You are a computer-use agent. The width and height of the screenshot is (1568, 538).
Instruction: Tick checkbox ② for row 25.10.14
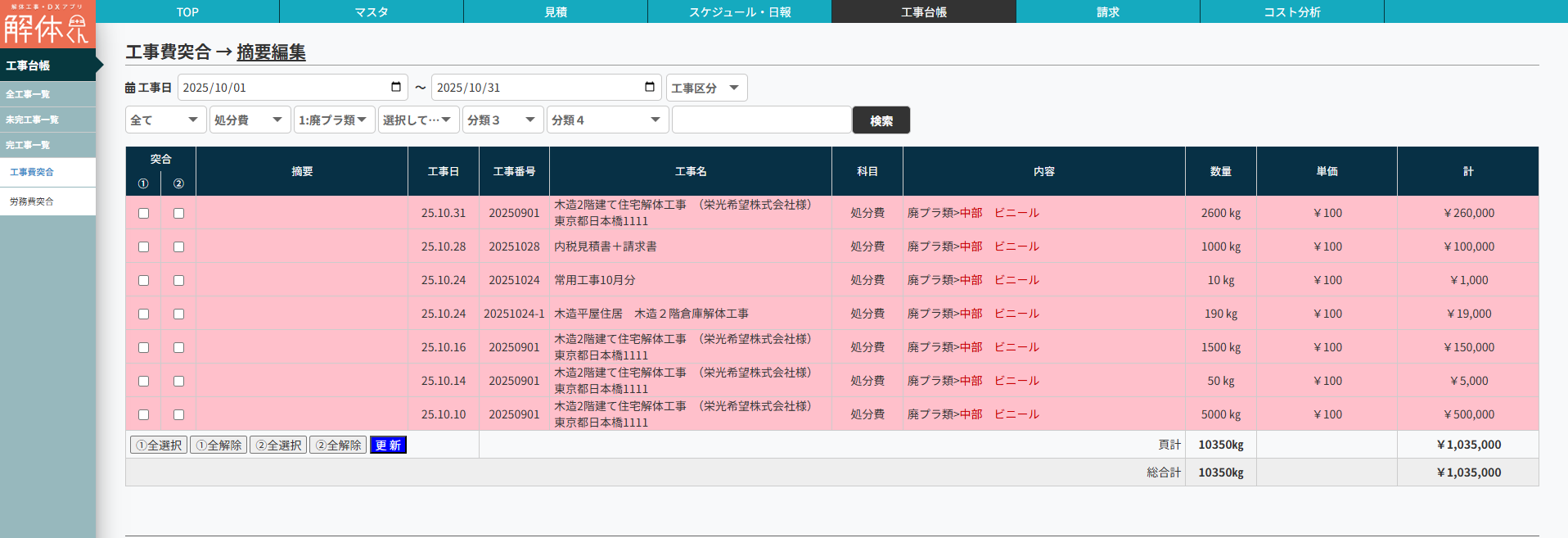[x=178, y=381]
